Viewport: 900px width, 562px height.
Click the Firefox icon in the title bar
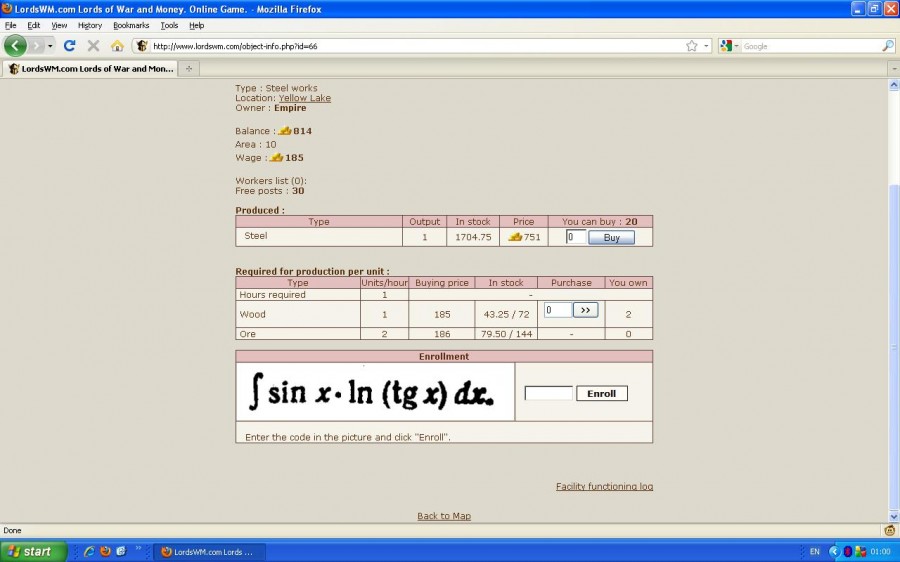[7, 9]
